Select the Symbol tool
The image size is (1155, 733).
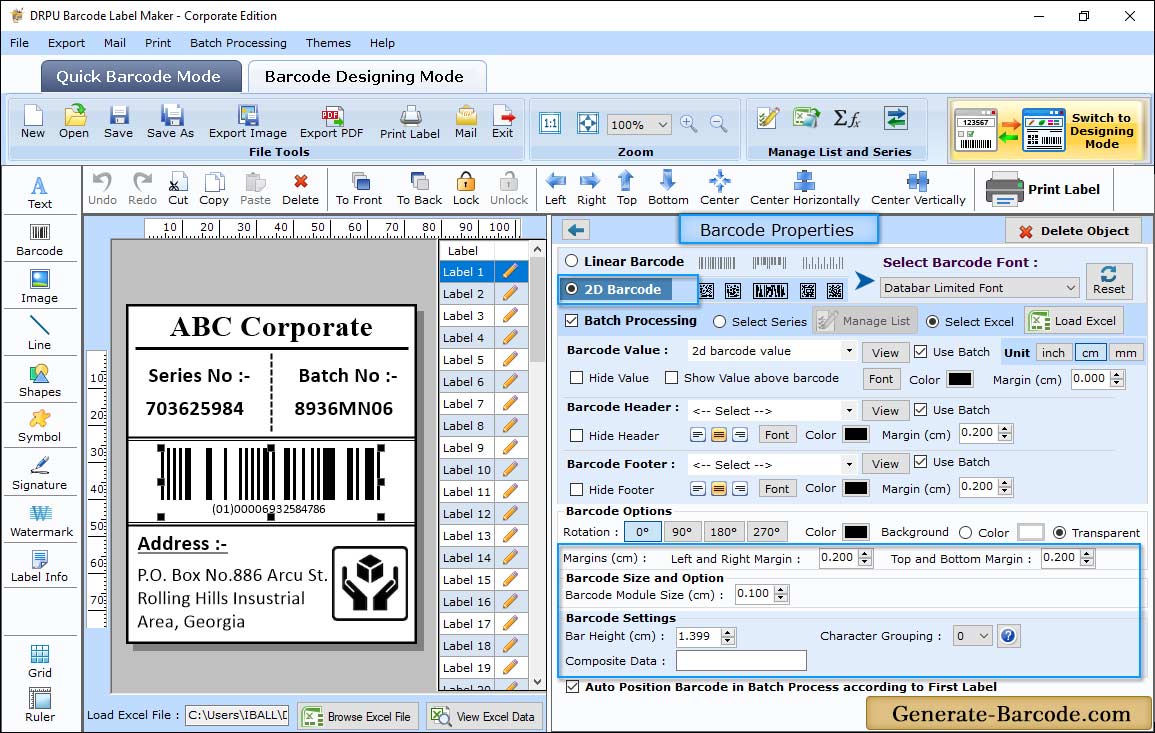pyautogui.click(x=40, y=427)
